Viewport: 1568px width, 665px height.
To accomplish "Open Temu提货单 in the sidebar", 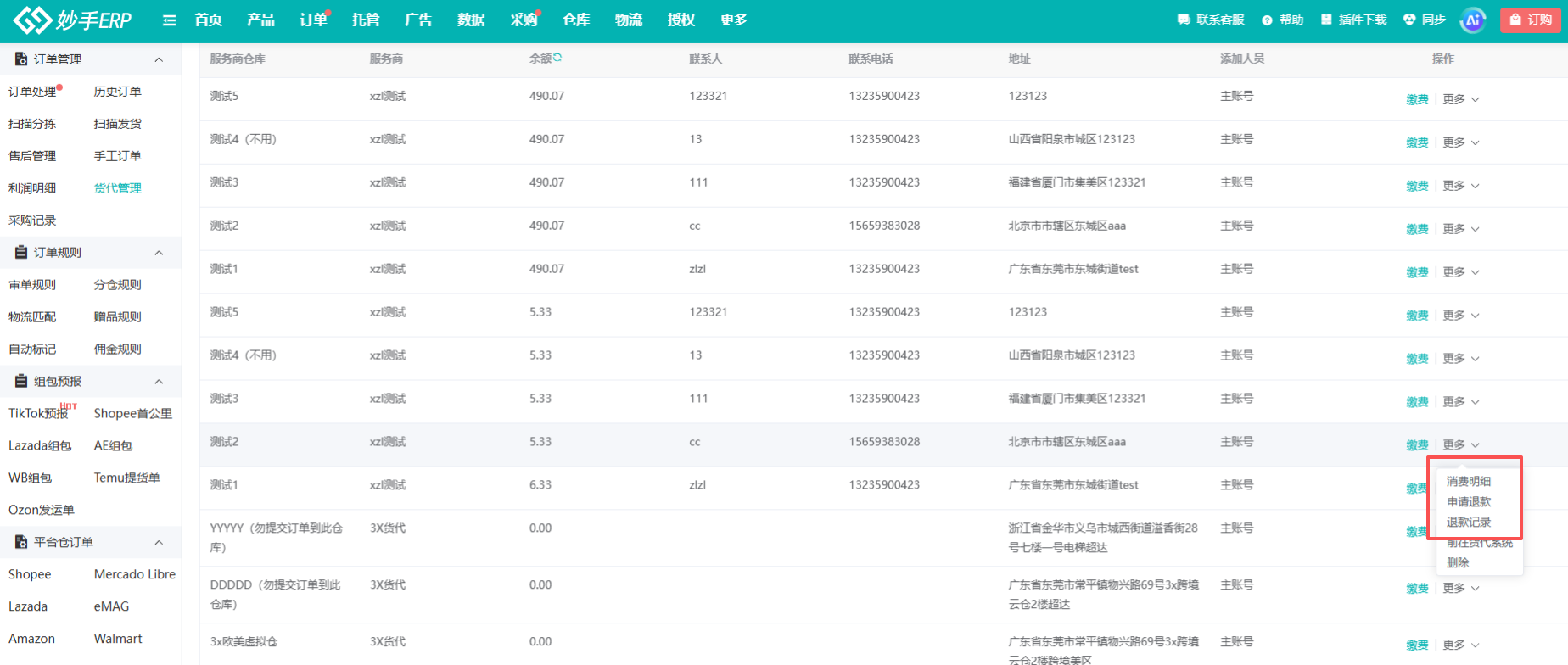I will point(127,478).
